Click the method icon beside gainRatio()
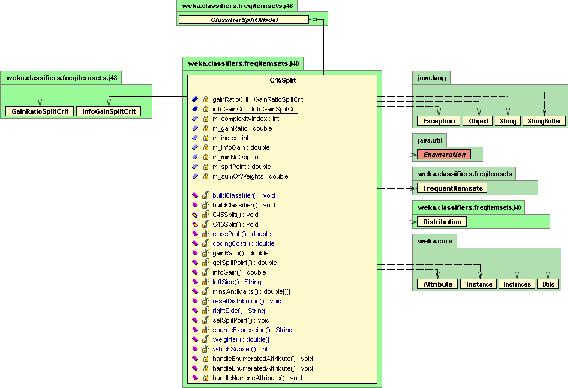 click(x=195, y=253)
